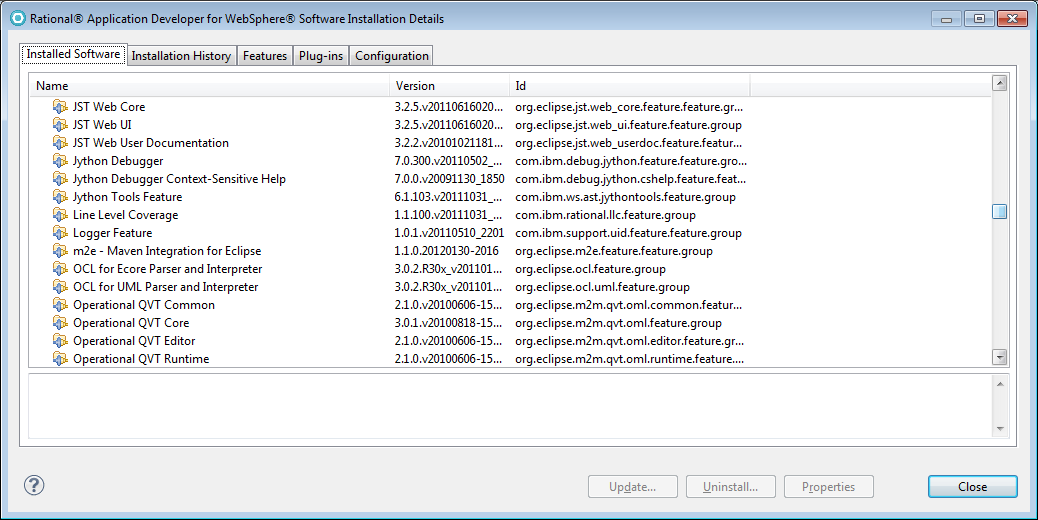Viewport: 1038px width, 520px height.
Task: Go to the Configuration tab
Action: pyautogui.click(x=391, y=56)
